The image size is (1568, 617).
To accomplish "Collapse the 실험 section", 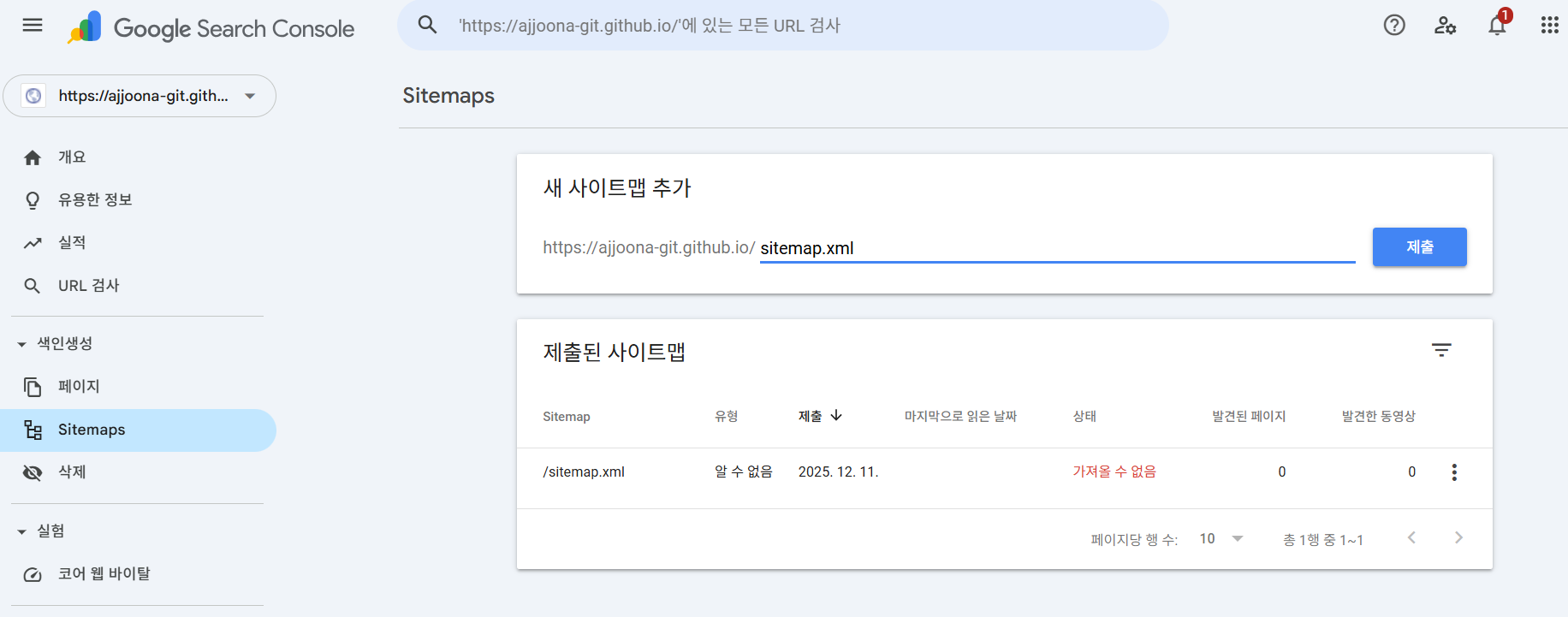I will point(22,531).
